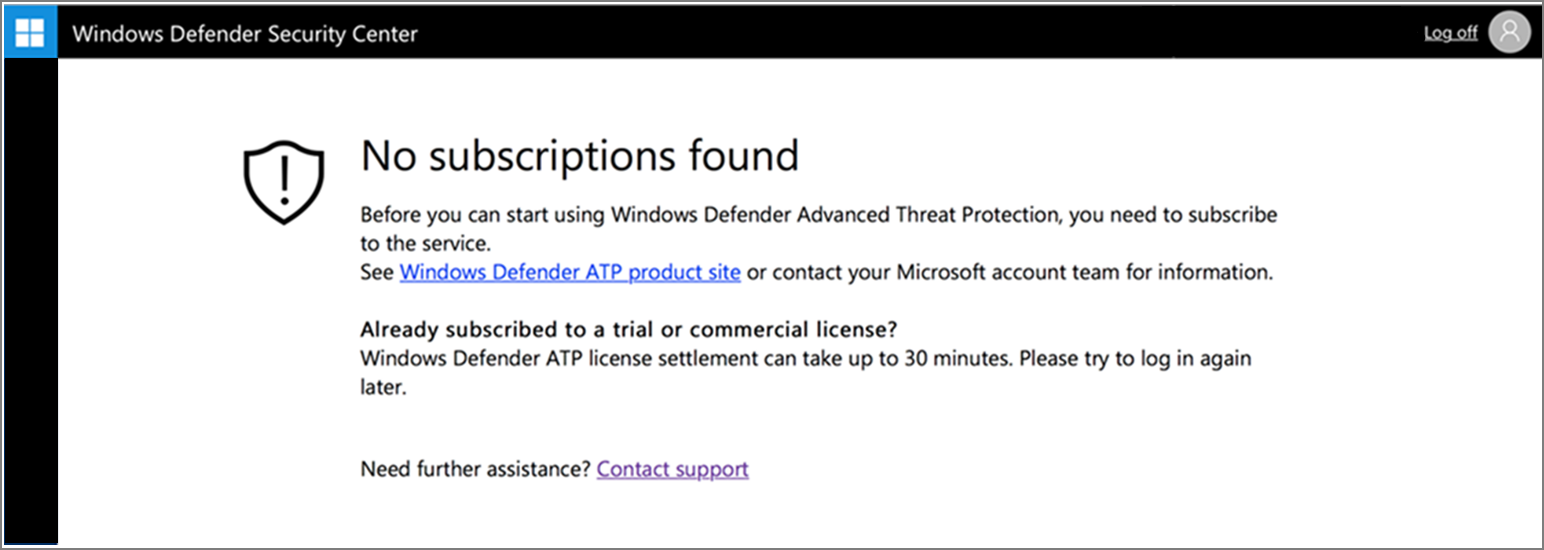Open the user account avatar
This screenshot has width=1544, height=550.
pos(1509,33)
